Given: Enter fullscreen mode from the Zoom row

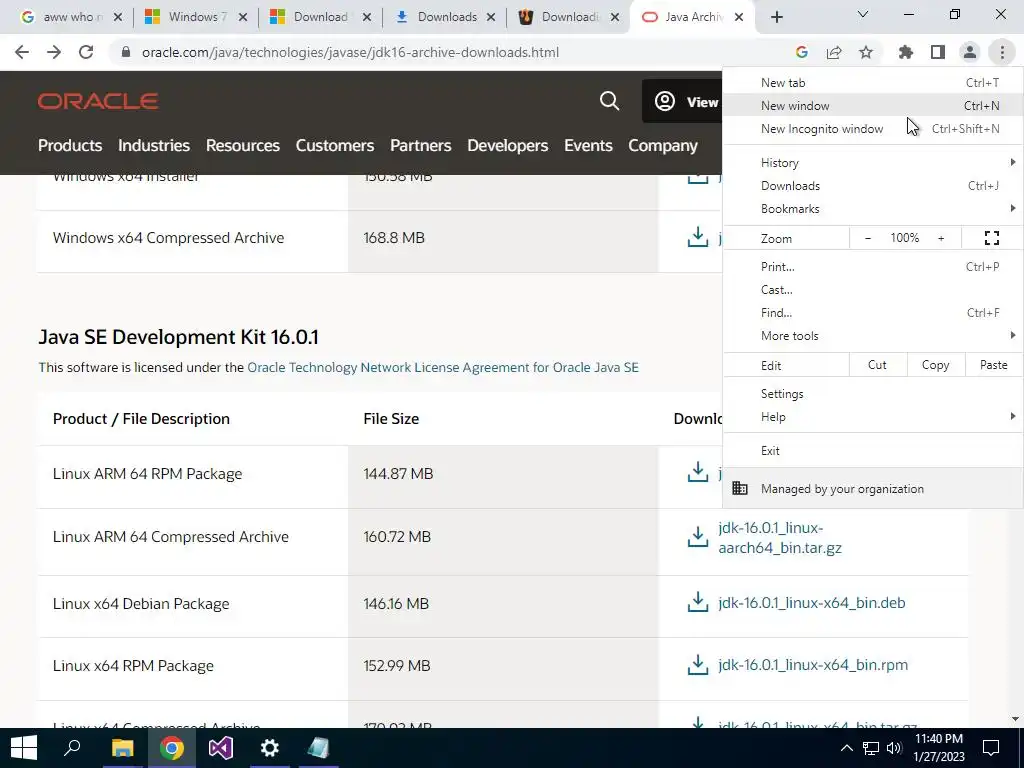Looking at the screenshot, I should click(x=991, y=238).
